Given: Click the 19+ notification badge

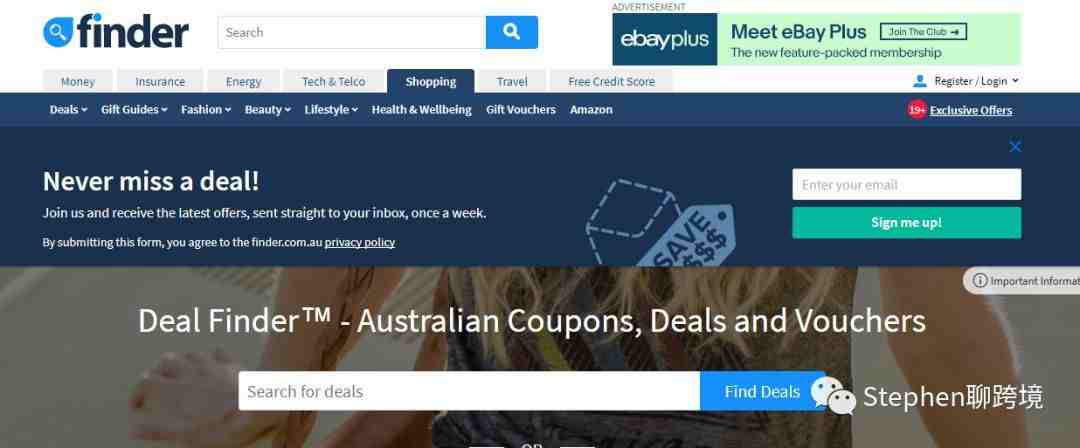Looking at the screenshot, I should (x=917, y=110).
